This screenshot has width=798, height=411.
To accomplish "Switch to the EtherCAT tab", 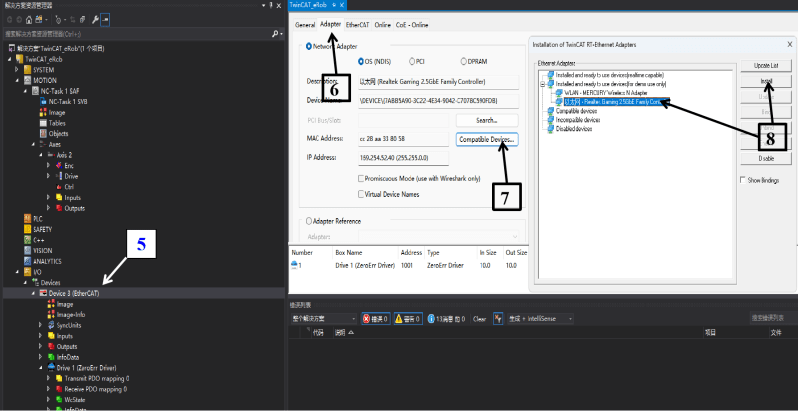I will pos(357,24).
